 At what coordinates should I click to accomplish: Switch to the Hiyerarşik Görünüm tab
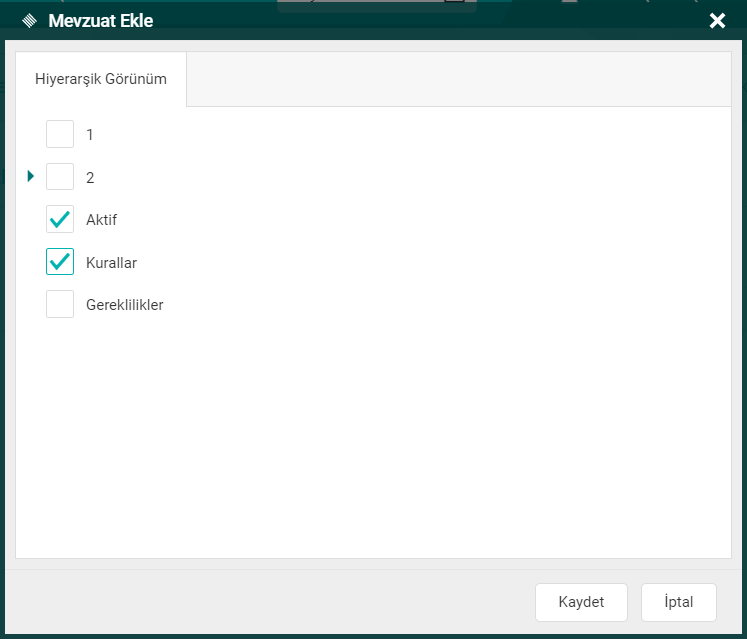point(100,79)
